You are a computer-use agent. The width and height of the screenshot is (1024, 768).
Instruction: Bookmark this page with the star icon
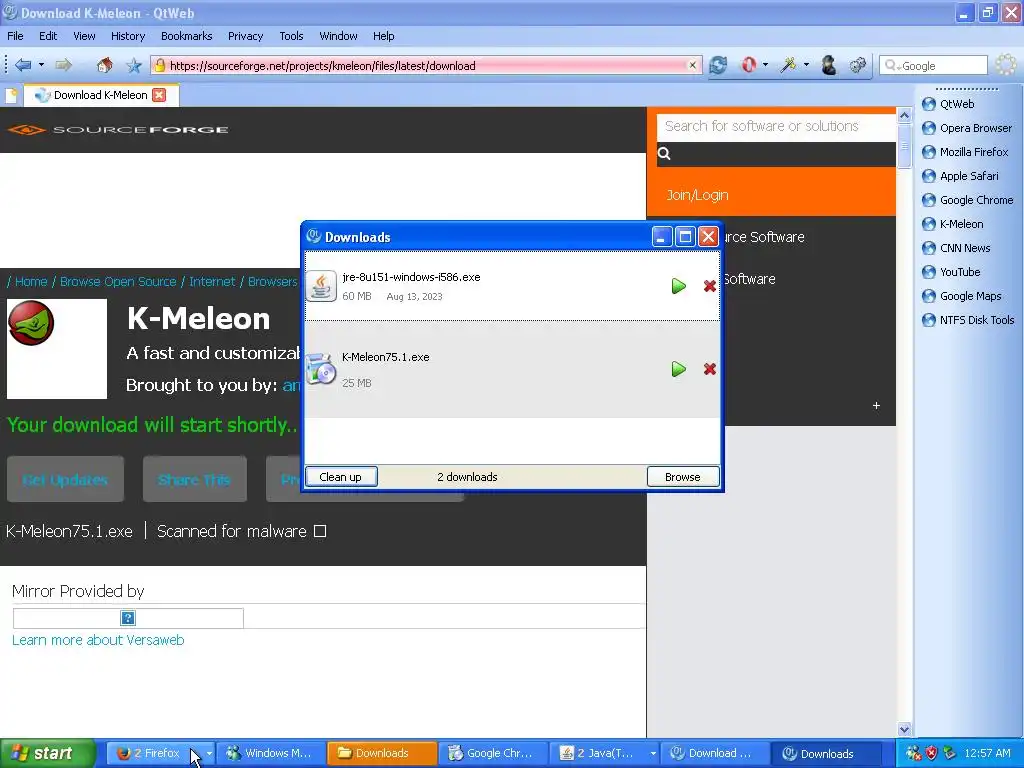click(x=134, y=65)
